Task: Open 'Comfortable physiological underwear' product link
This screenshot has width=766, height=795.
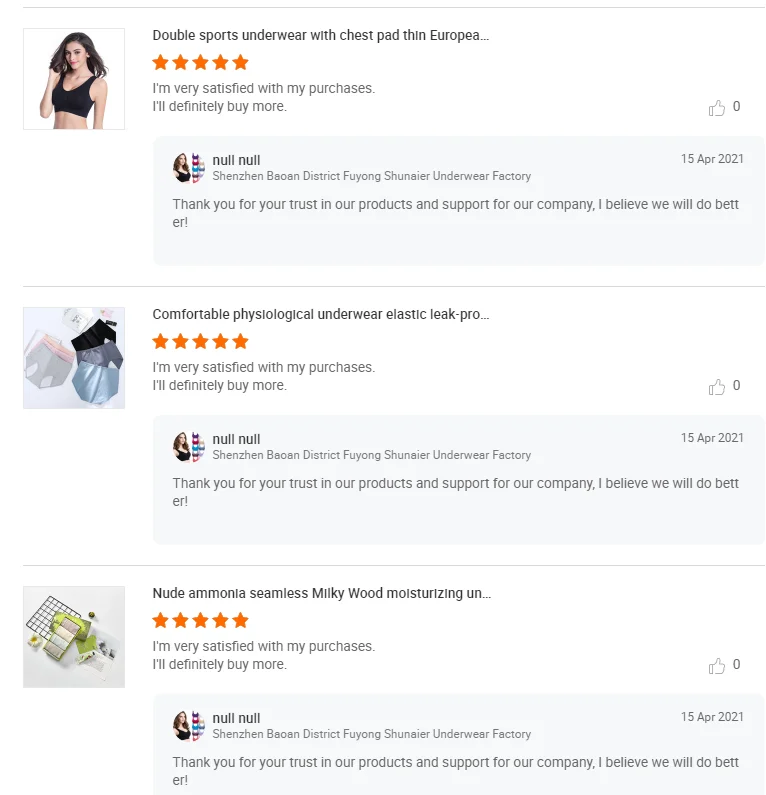Action: tap(320, 315)
